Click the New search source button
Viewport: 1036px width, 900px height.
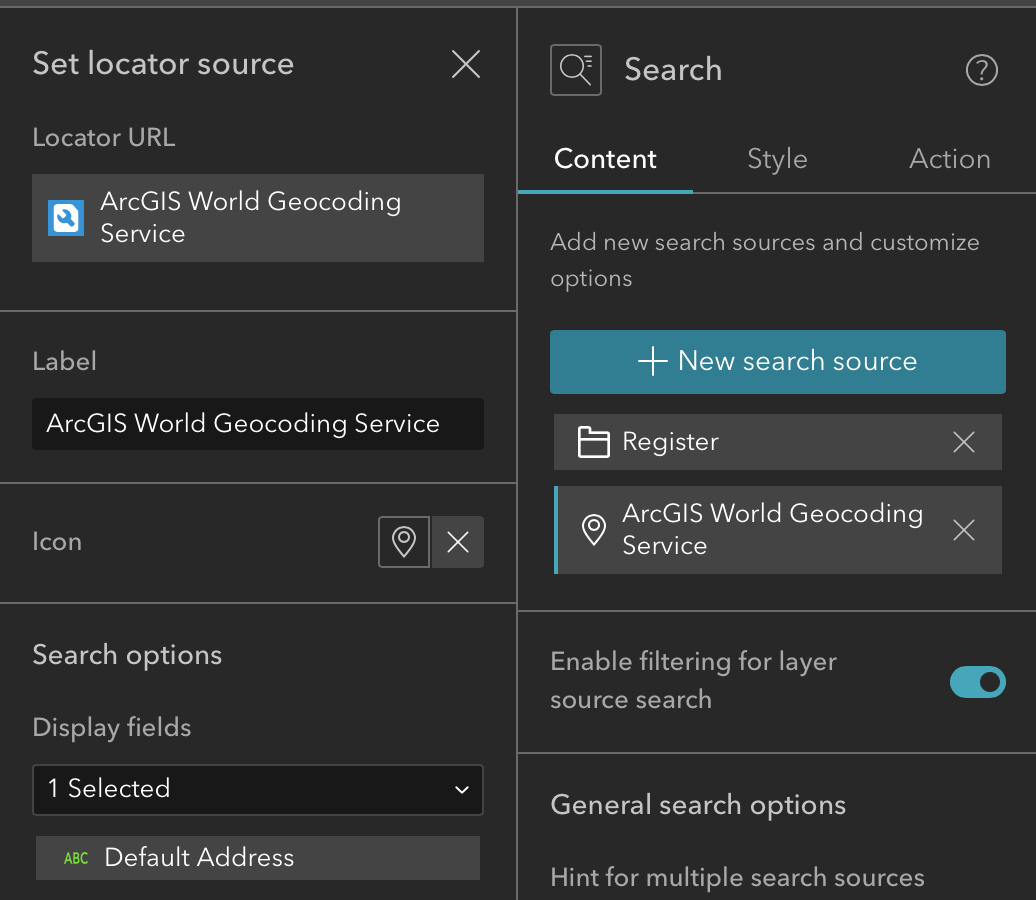pyautogui.click(x=778, y=361)
